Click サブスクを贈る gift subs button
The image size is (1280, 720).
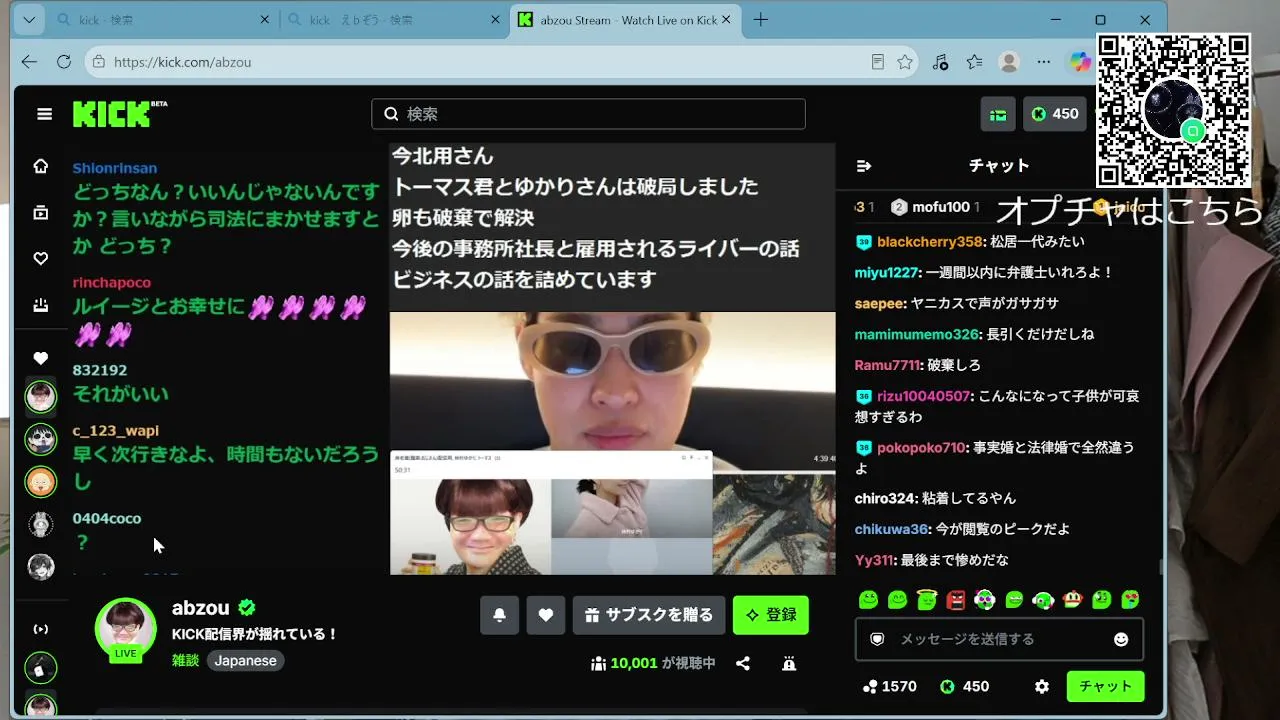(649, 615)
